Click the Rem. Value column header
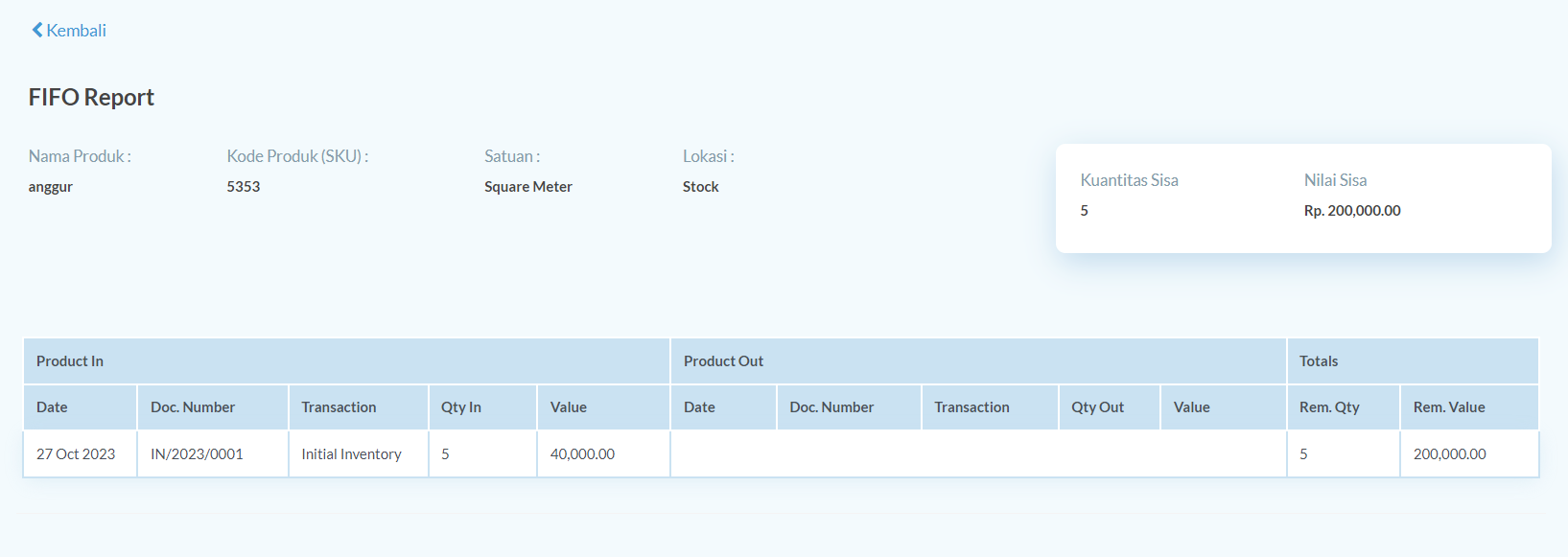The height and width of the screenshot is (557, 1568). click(x=1469, y=407)
